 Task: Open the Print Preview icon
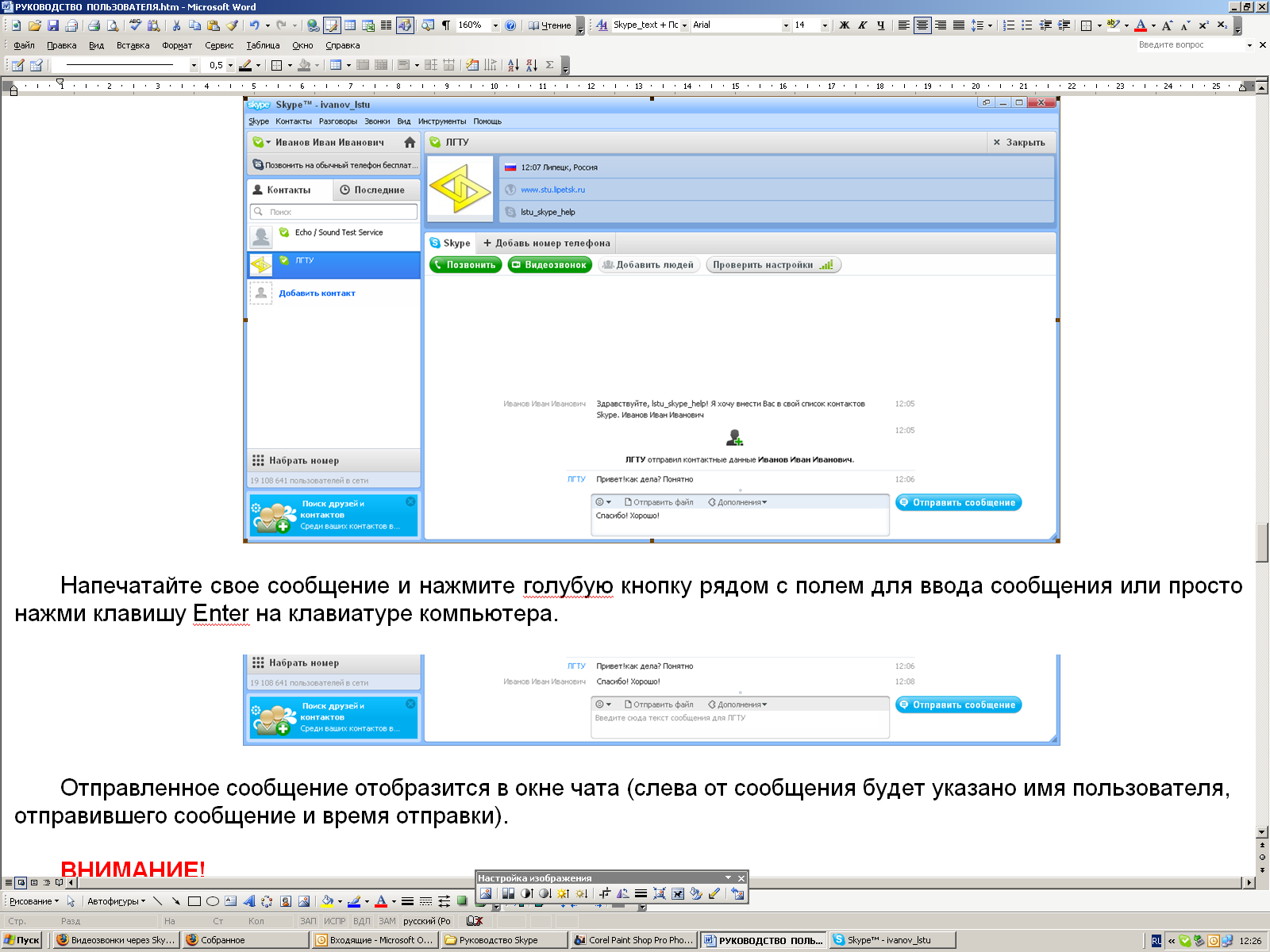(x=113, y=25)
